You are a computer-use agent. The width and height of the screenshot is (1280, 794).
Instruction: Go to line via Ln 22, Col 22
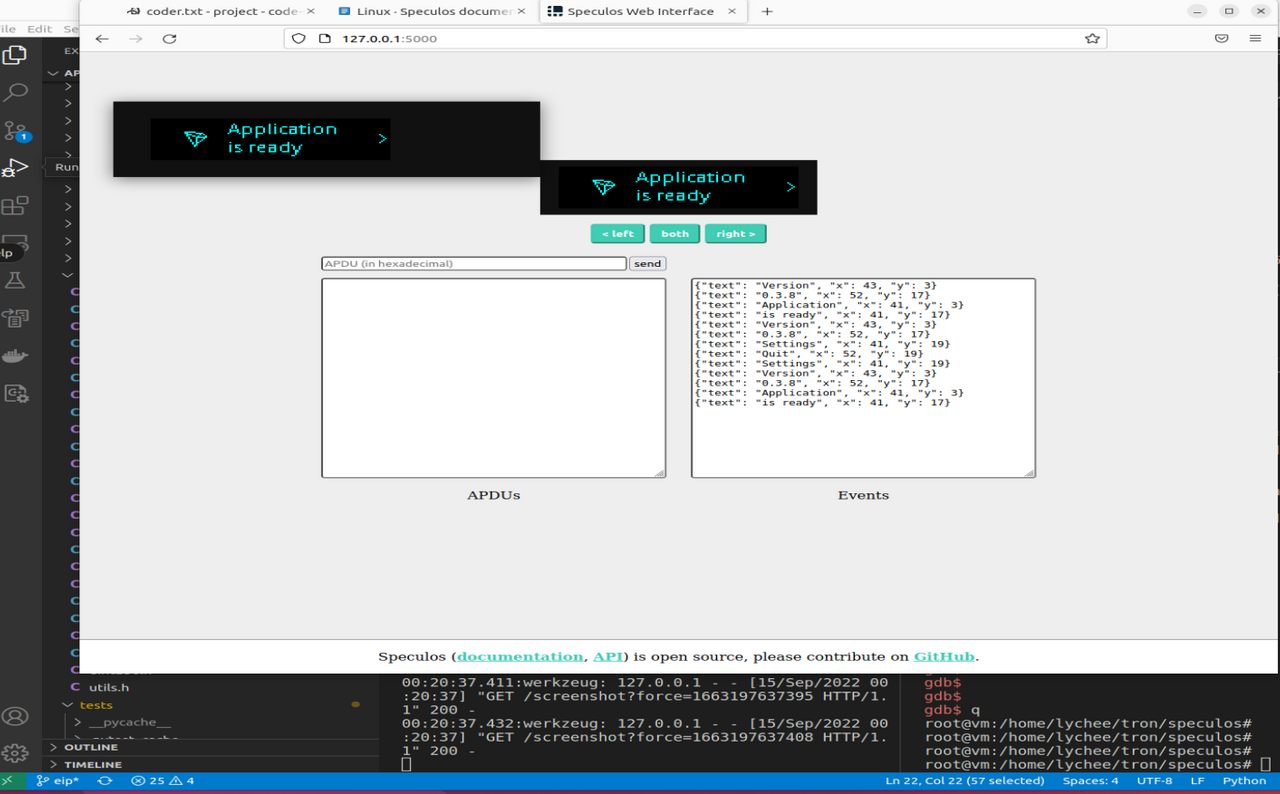(x=965, y=781)
